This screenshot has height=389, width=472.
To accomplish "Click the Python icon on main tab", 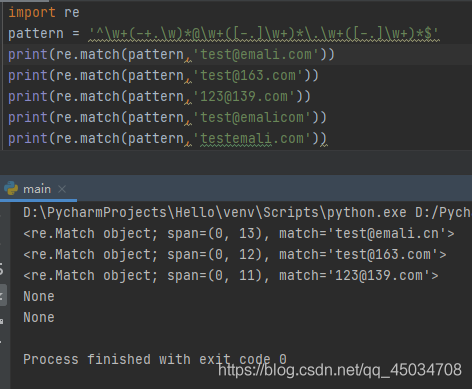I will tap(11, 189).
